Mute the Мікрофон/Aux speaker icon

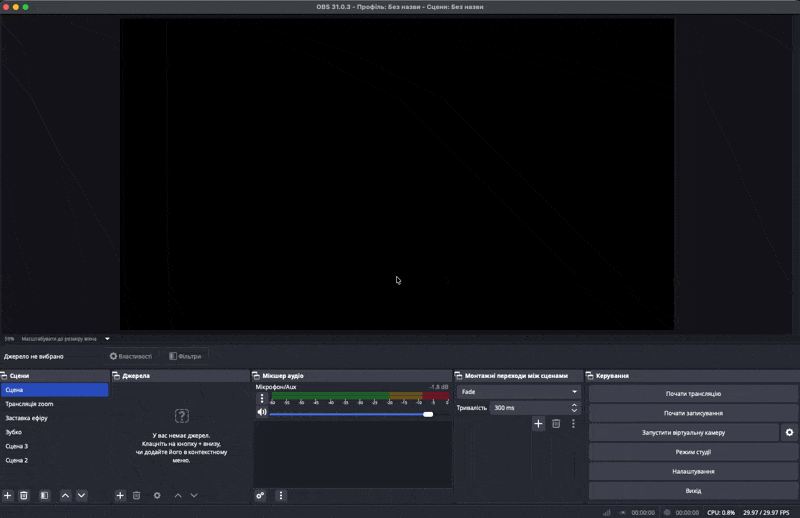(262, 412)
